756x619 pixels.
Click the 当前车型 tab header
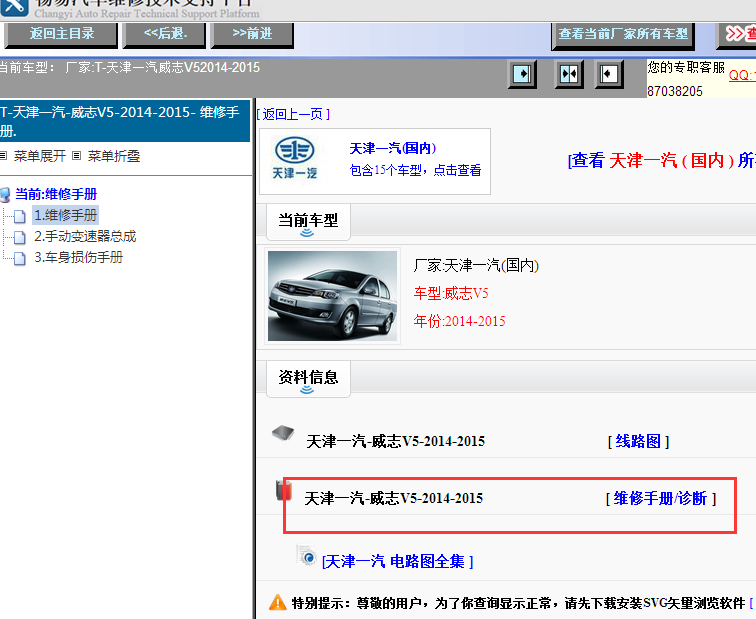(x=308, y=221)
